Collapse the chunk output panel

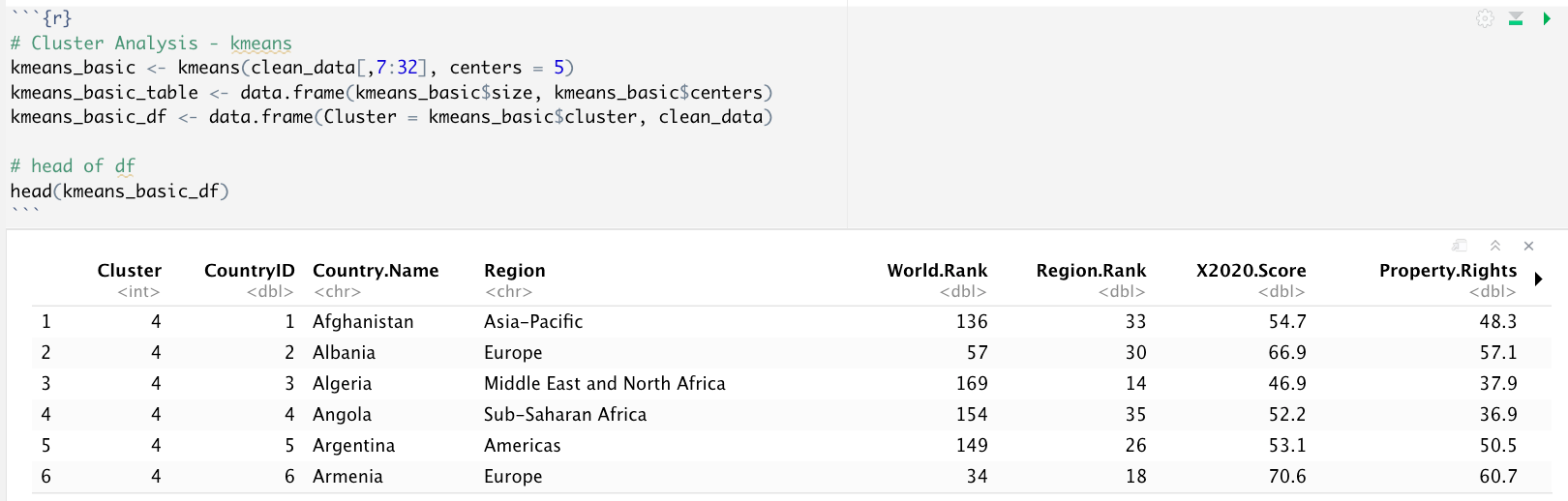click(x=1495, y=246)
